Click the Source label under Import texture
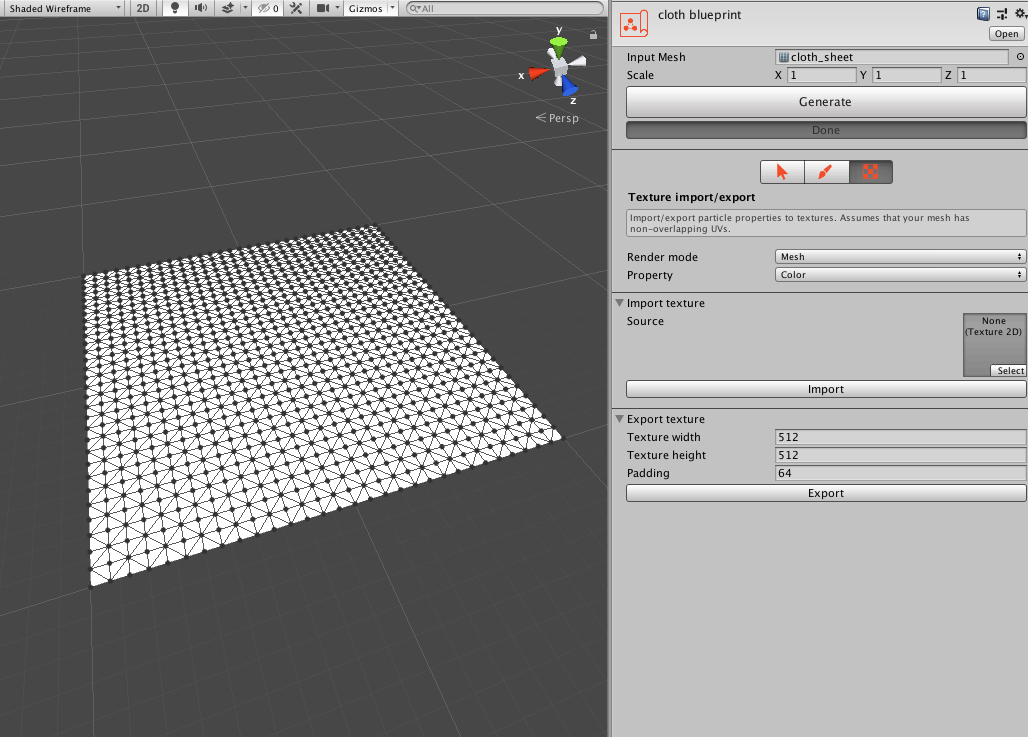This screenshot has height=737, width=1028. point(645,321)
